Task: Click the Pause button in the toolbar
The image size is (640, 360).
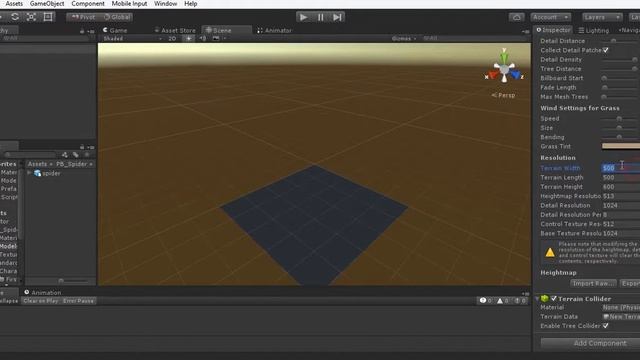Action: coord(320,17)
